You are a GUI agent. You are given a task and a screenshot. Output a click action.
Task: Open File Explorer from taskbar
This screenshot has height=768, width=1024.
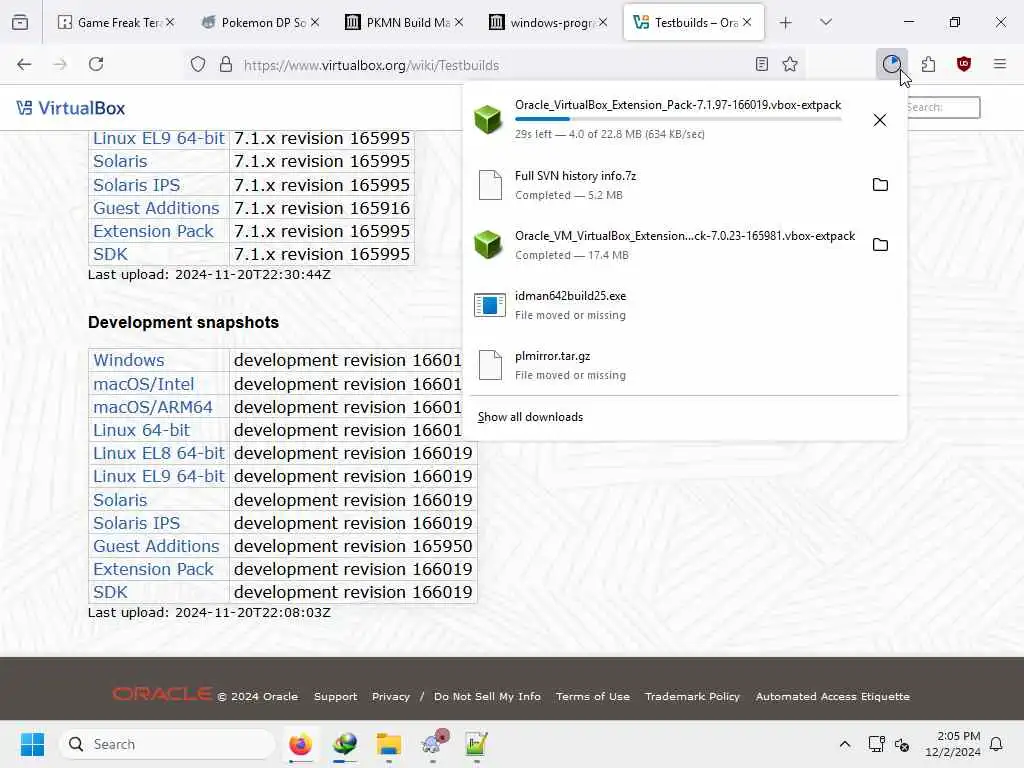[x=389, y=744]
